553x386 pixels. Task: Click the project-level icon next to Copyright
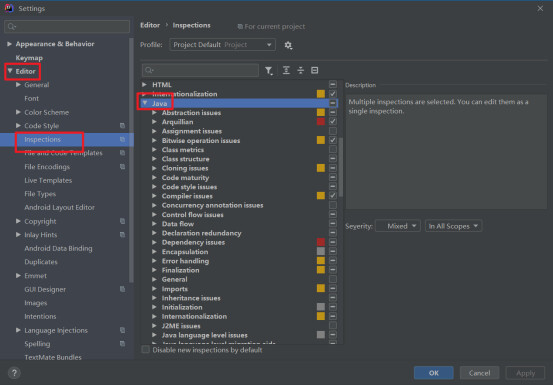pyautogui.click(x=122, y=221)
